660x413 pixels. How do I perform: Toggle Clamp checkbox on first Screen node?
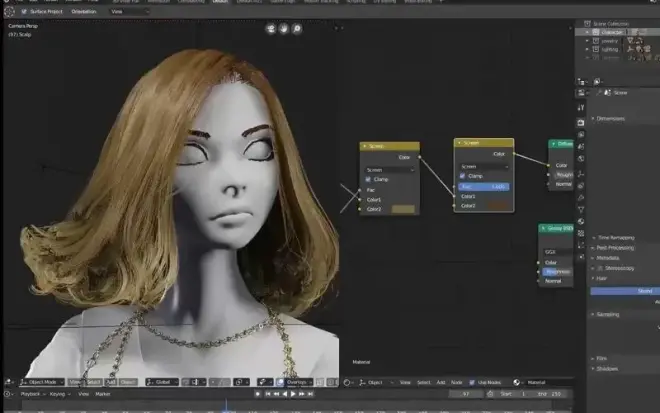click(368, 179)
